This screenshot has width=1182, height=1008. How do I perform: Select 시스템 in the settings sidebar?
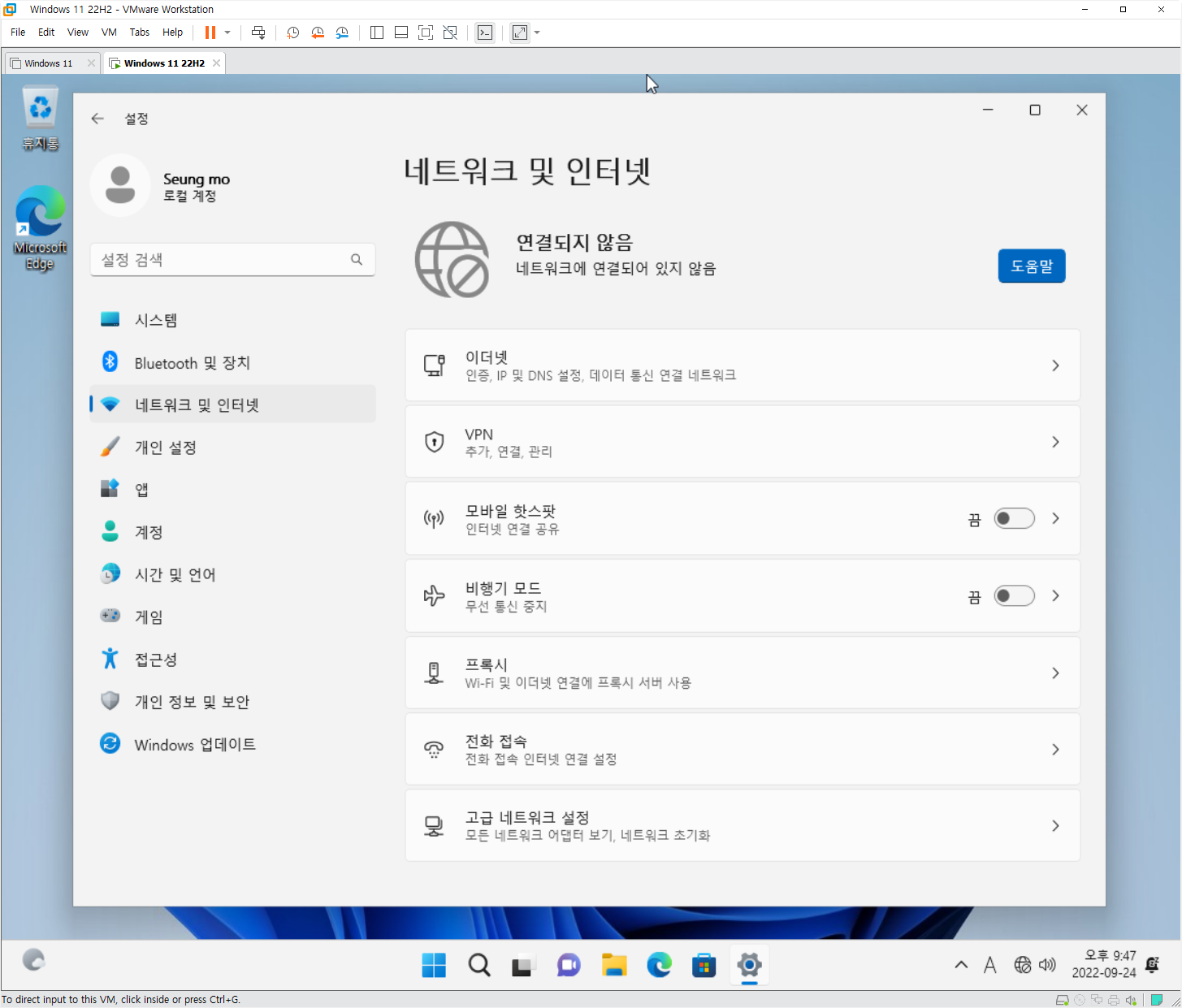coord(232,320)
